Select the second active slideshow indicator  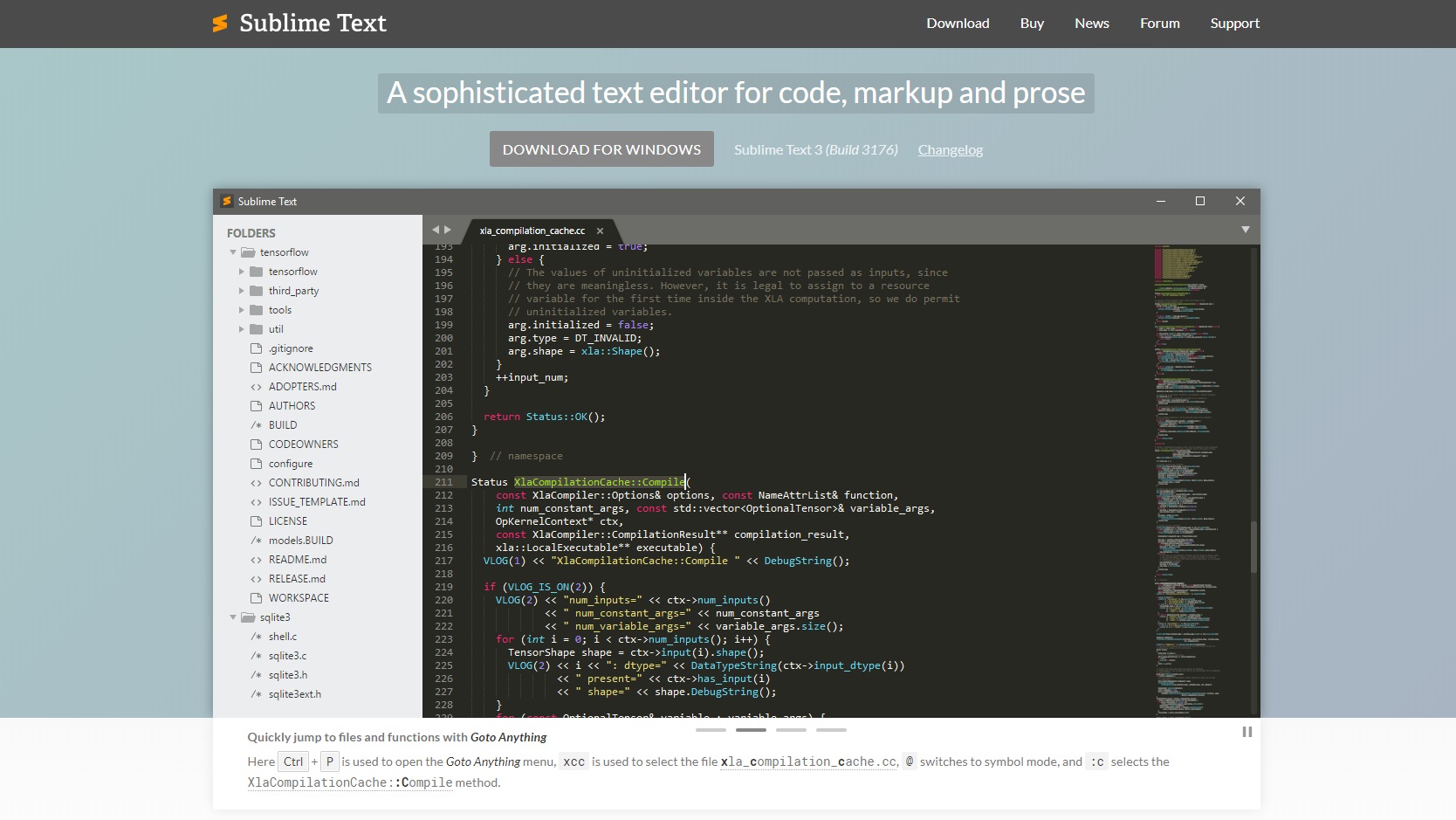pyautogui.click(x=751, y=729)
